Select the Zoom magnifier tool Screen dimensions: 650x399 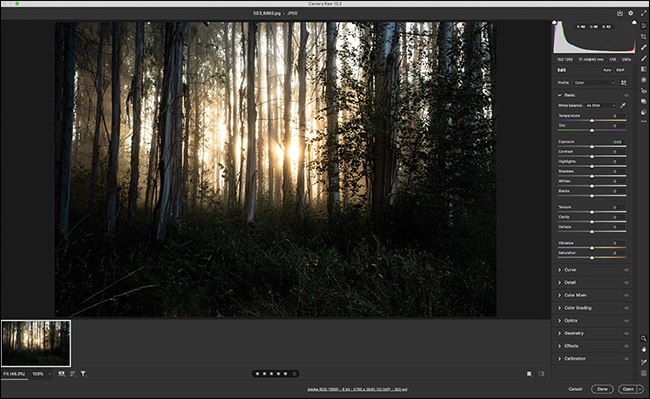643,338
